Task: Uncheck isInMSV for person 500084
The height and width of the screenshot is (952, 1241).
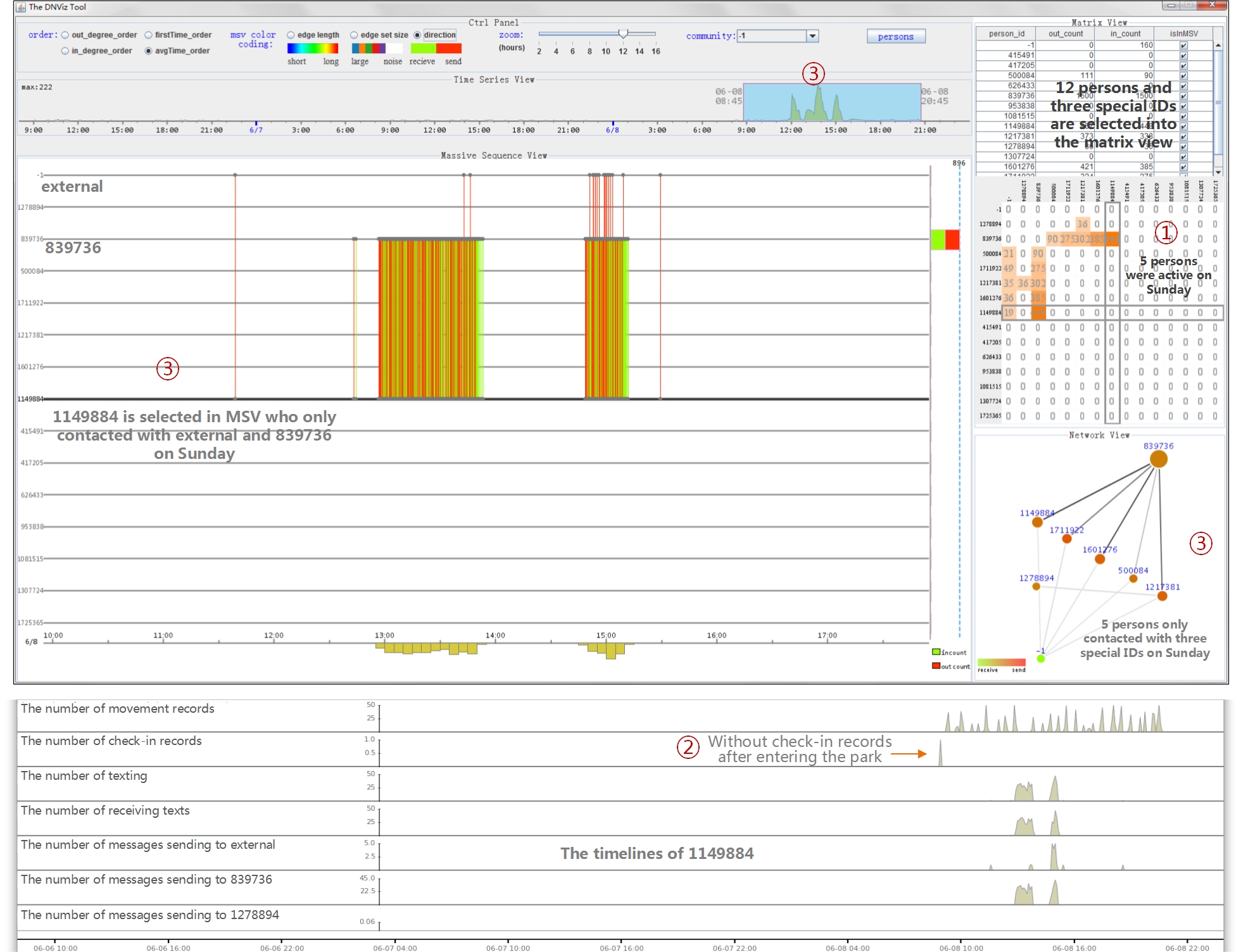Action: tap(1183, 76)
